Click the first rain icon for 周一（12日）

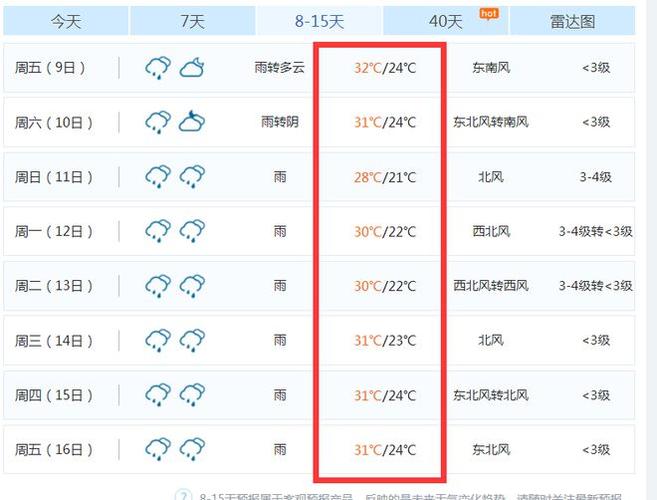tap(158, 231)
